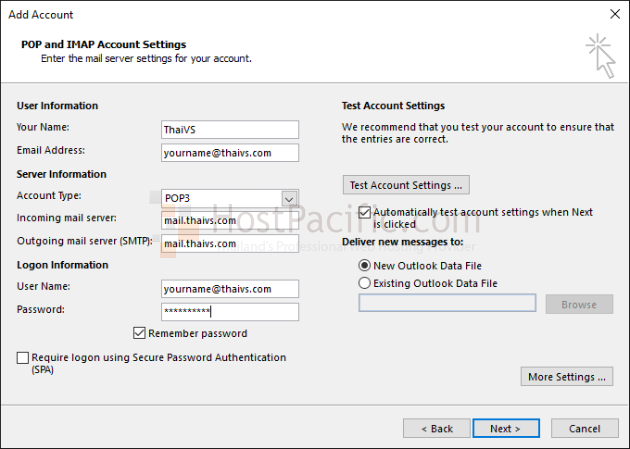Click the Test Account Settings button
630x449 pixels.
[x=406, y=185]
